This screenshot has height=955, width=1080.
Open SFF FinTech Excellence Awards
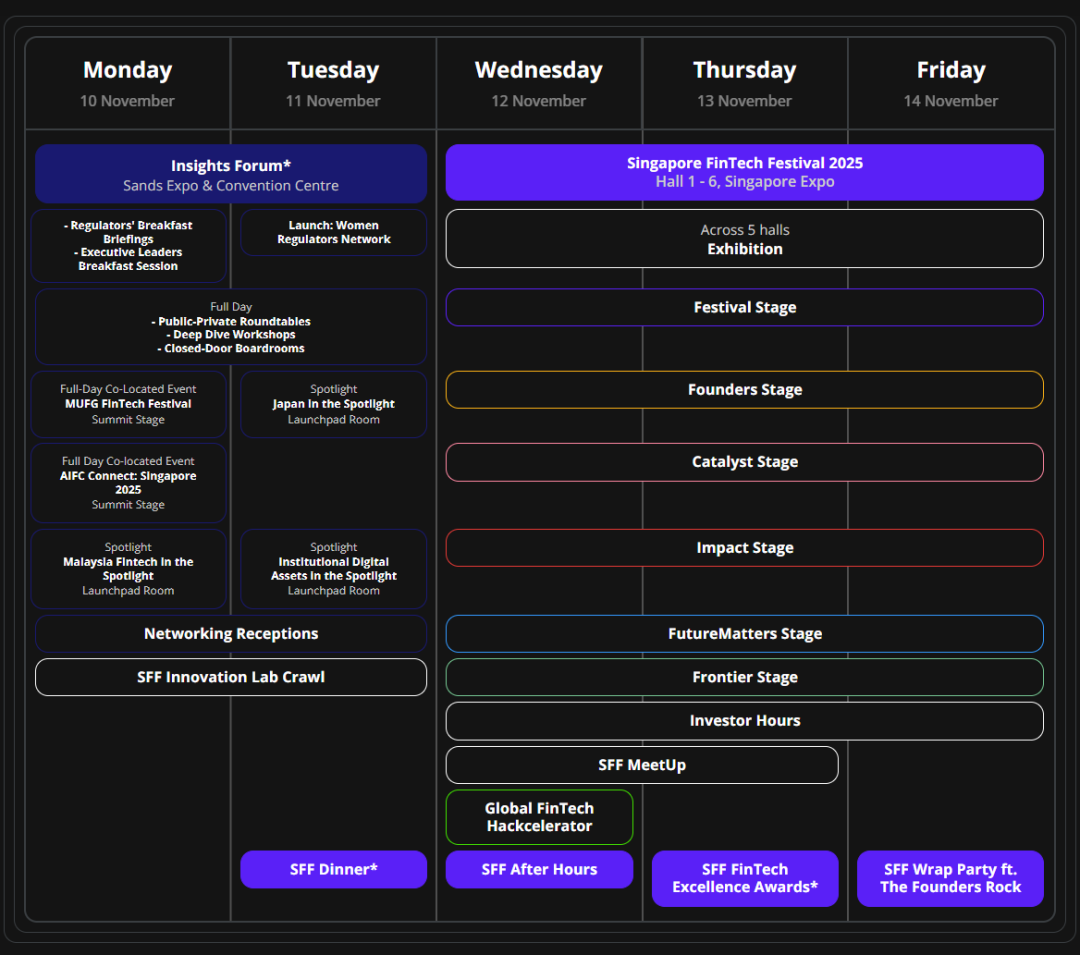[744, 878]
